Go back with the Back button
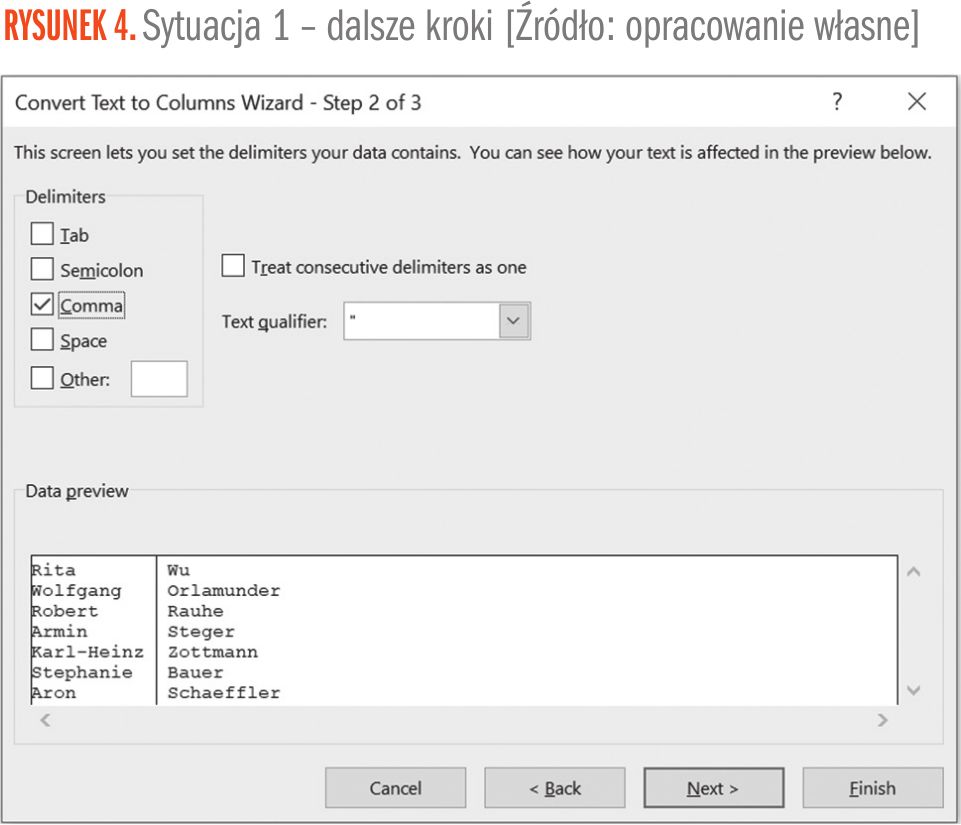 (555, 789)
